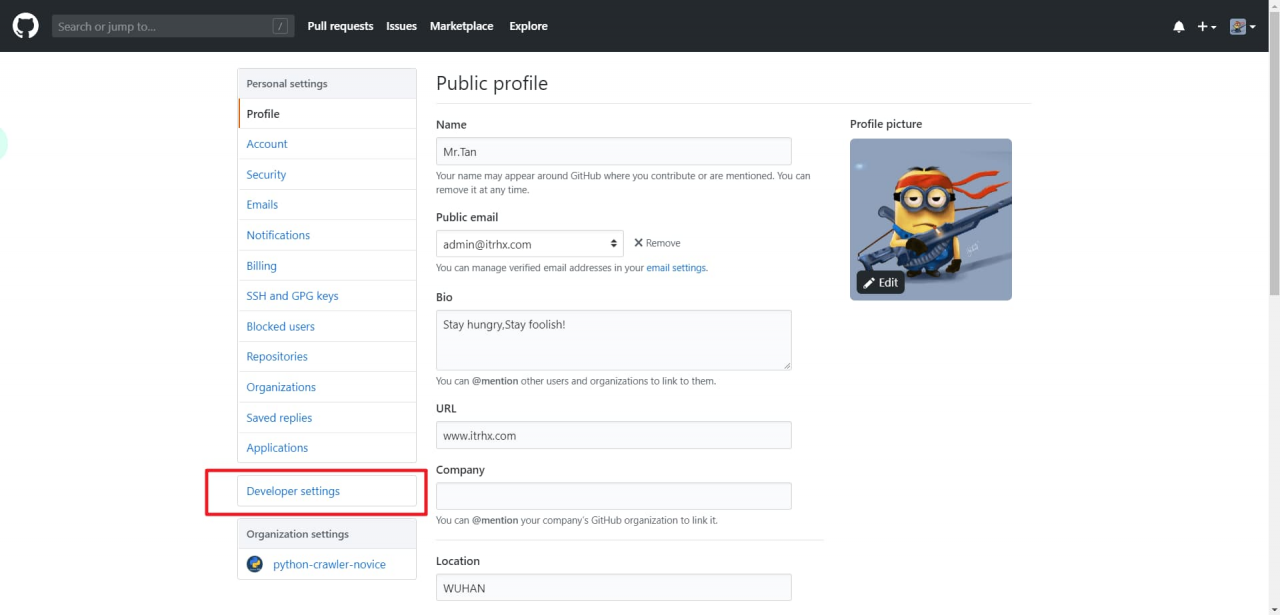Open the user avatar menu

pos(1242,27)
